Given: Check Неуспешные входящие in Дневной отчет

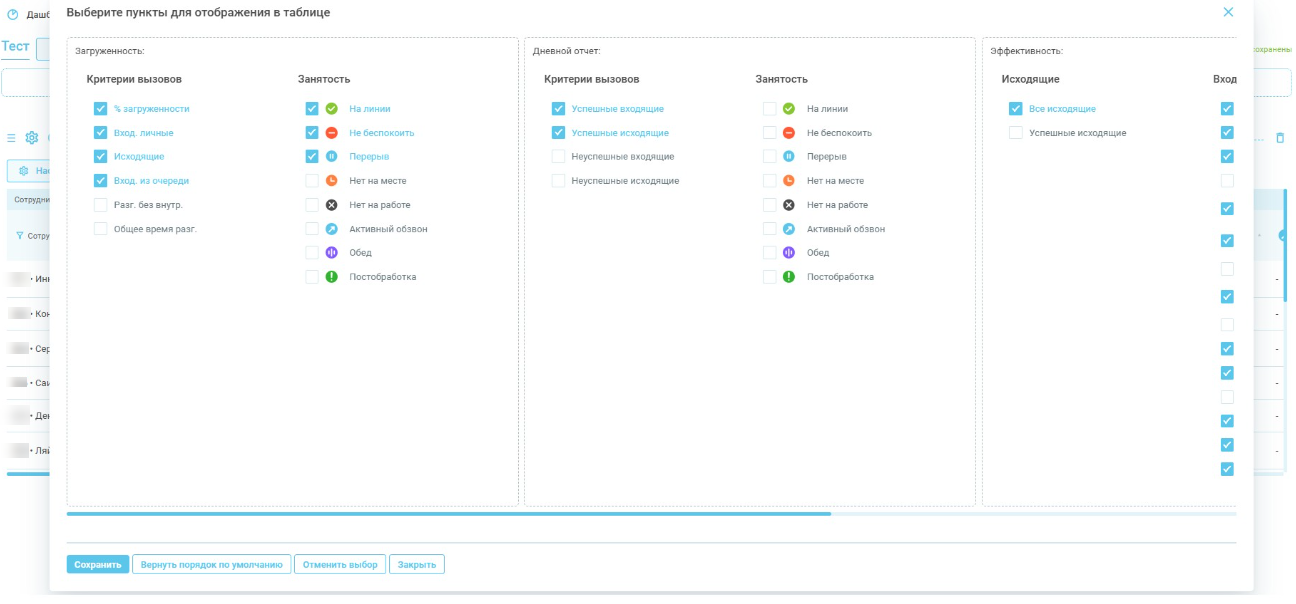Looking at the screenshot, I should click(558, 157).
